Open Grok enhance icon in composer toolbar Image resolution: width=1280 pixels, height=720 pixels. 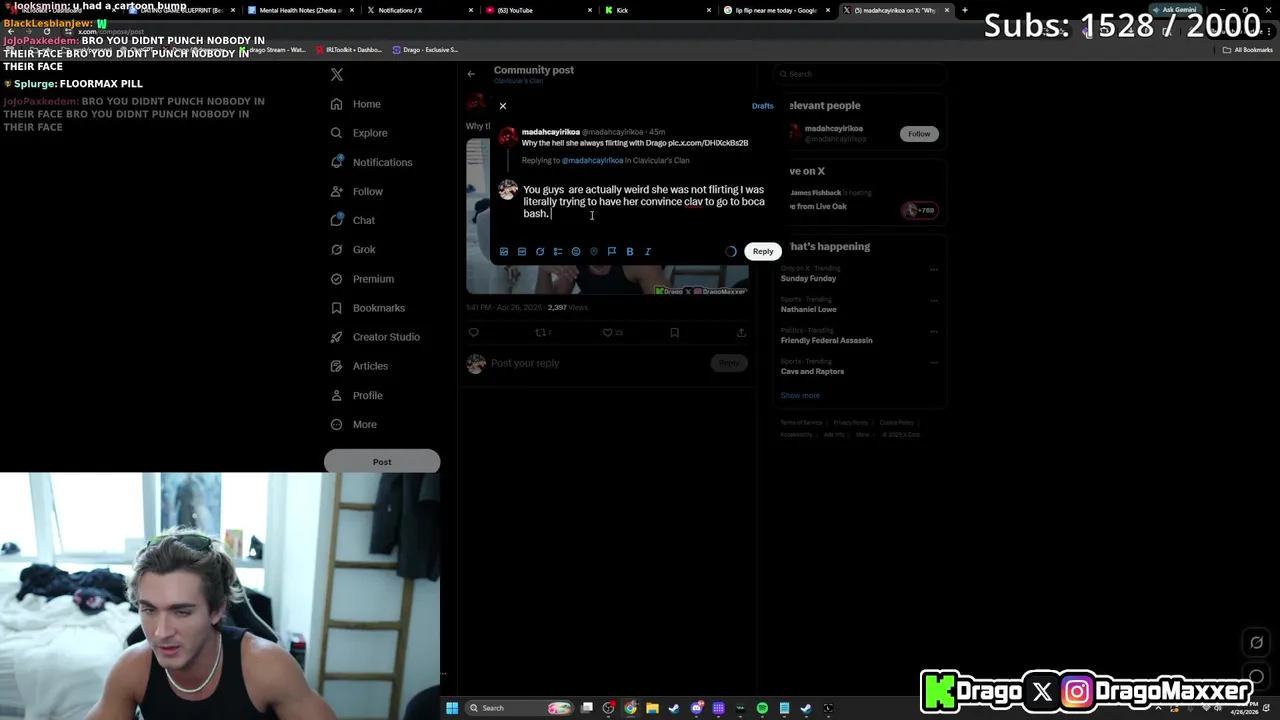coord(540,252)
